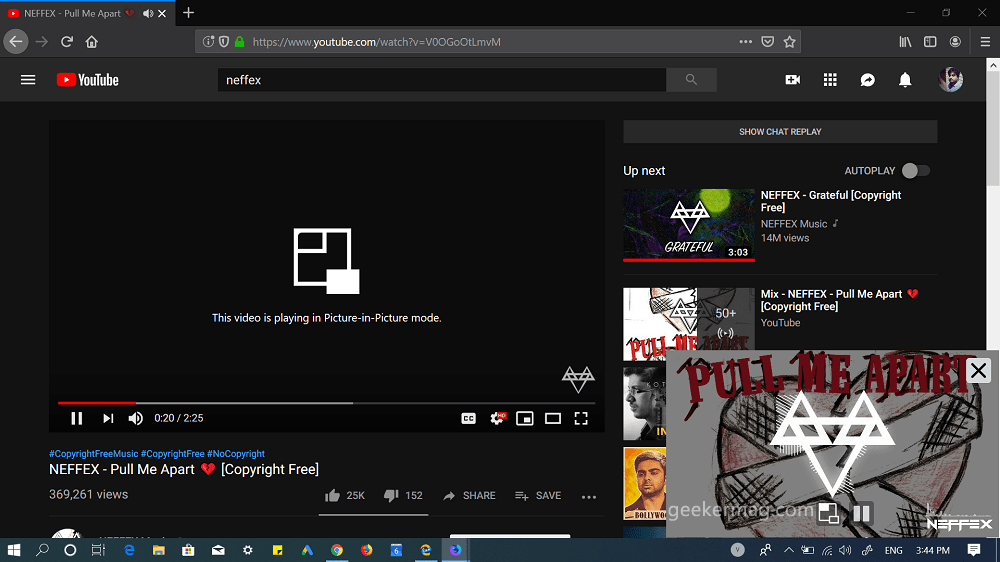
Task: Open player settings gear with HD badge
Action: (x=497, y=418)
